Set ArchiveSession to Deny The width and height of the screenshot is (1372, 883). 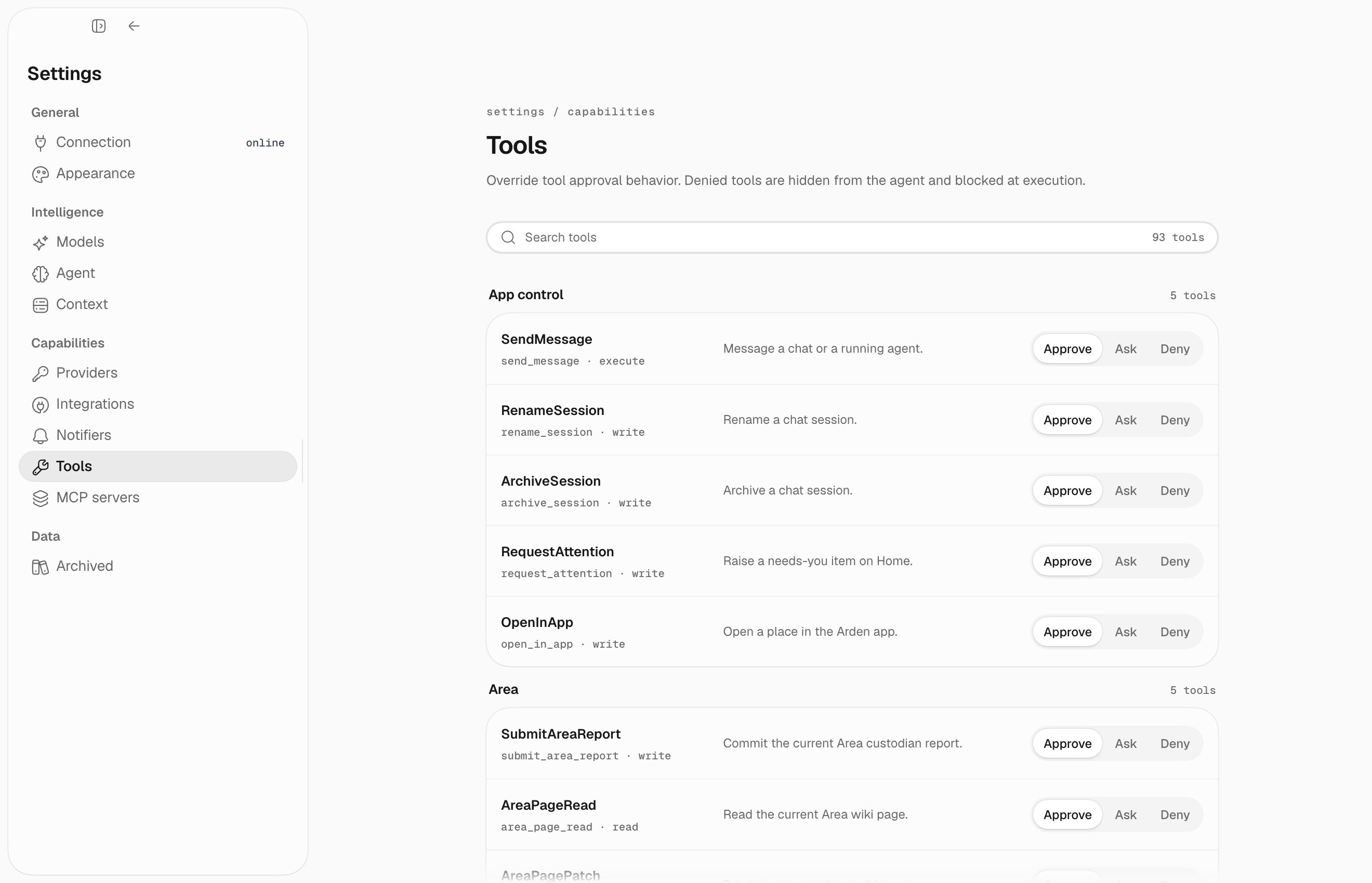click(x=1175, y=490)
